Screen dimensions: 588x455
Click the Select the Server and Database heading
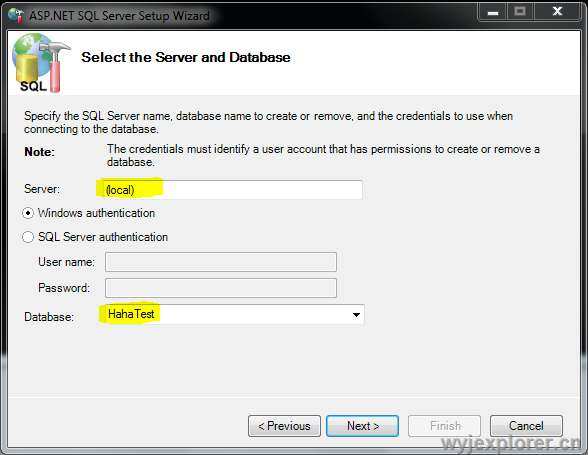coord(186,57)
